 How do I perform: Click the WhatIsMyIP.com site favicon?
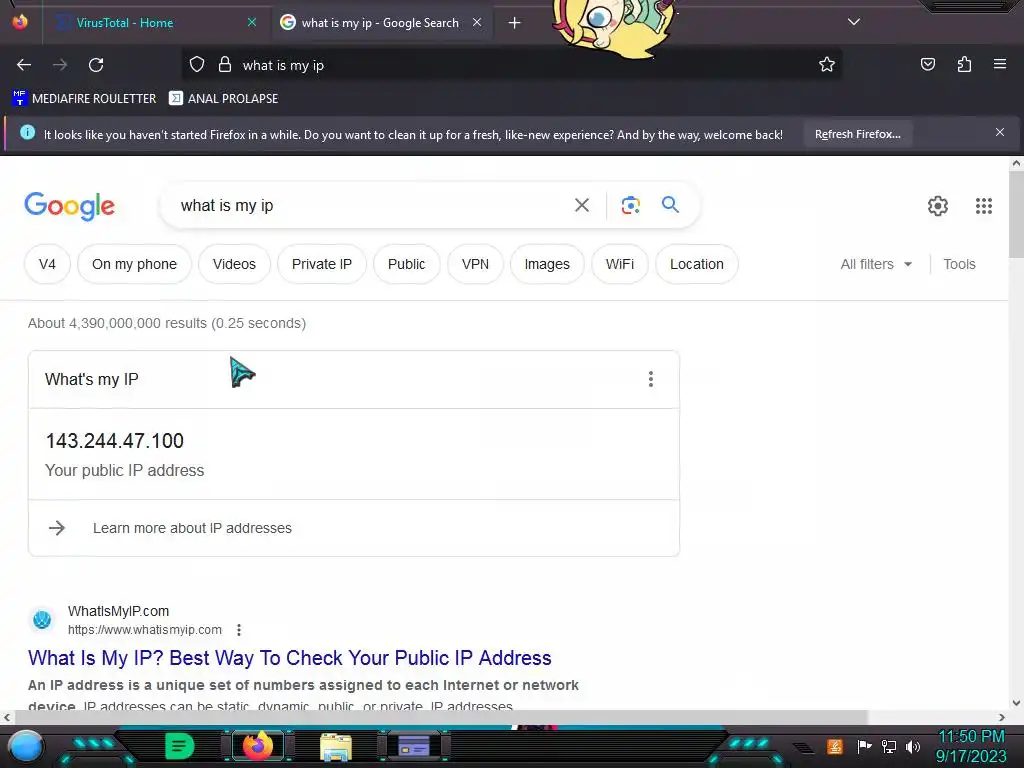tap(42, 619)
